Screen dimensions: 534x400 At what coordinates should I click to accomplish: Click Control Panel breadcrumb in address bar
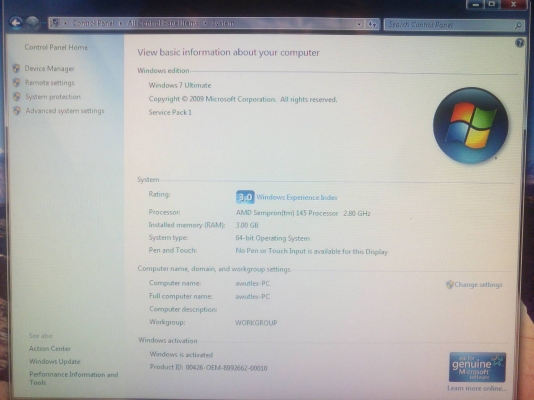tap(93, 23)
